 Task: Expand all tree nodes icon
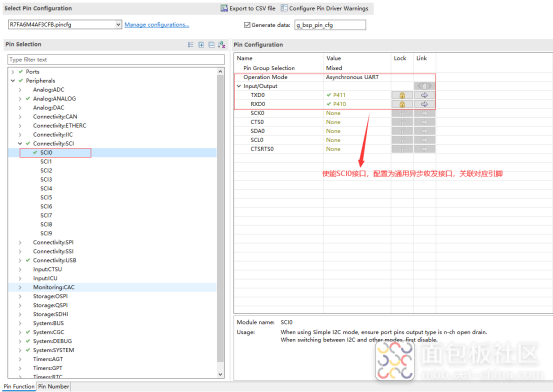click(x=201, y=45)
